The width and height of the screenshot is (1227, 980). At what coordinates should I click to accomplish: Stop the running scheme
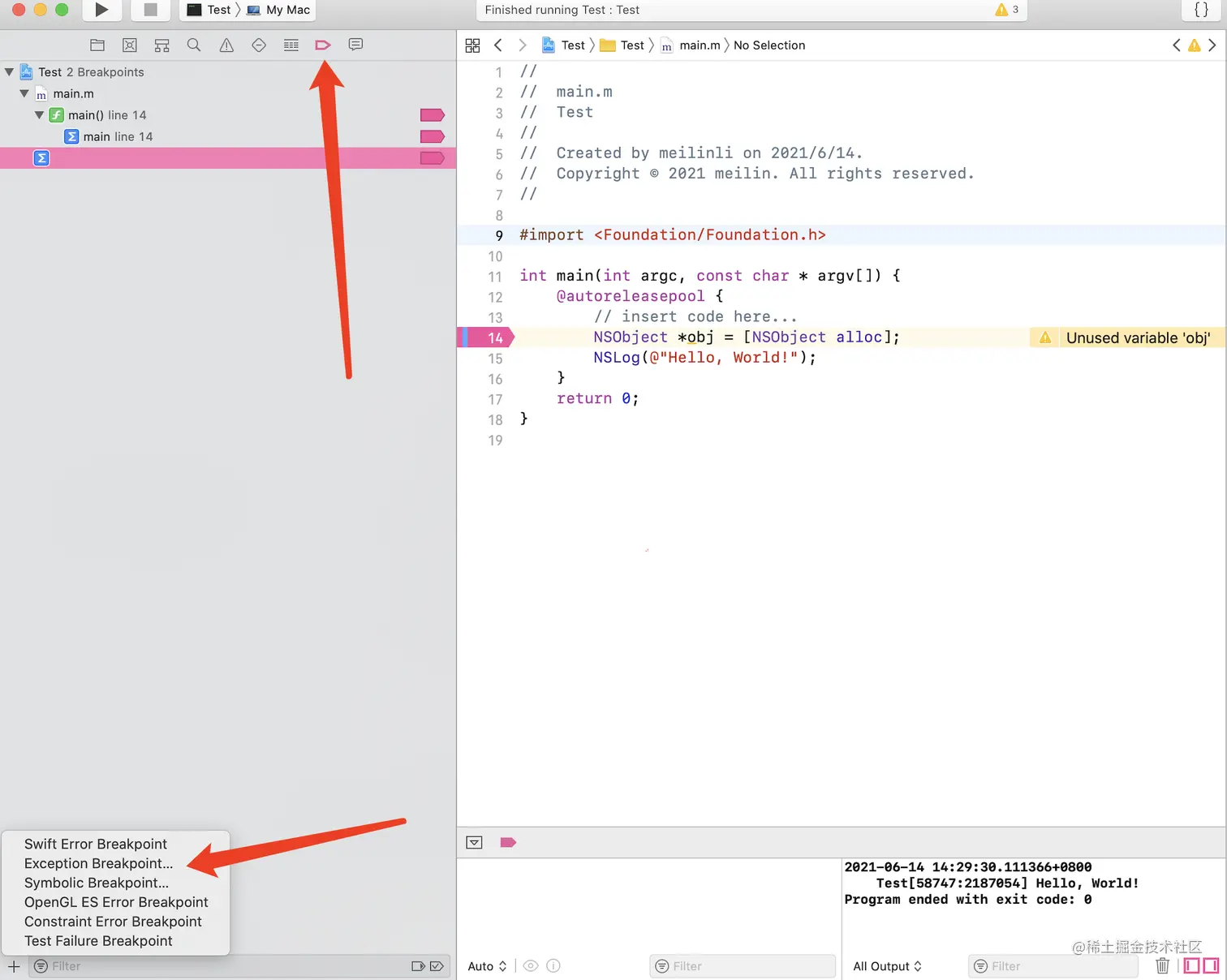tap(150, 10)
